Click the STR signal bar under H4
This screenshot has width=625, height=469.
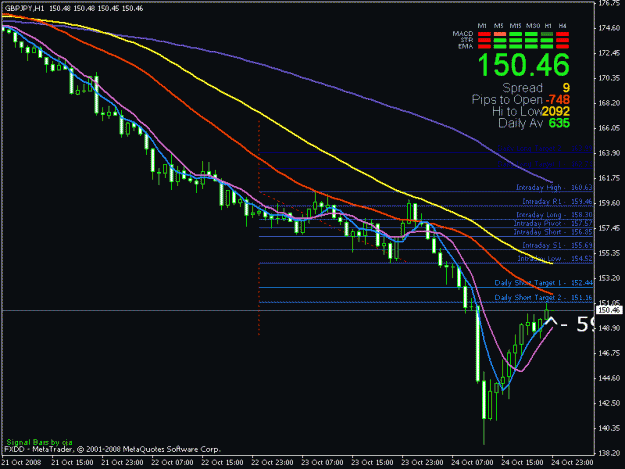(562, 40)
